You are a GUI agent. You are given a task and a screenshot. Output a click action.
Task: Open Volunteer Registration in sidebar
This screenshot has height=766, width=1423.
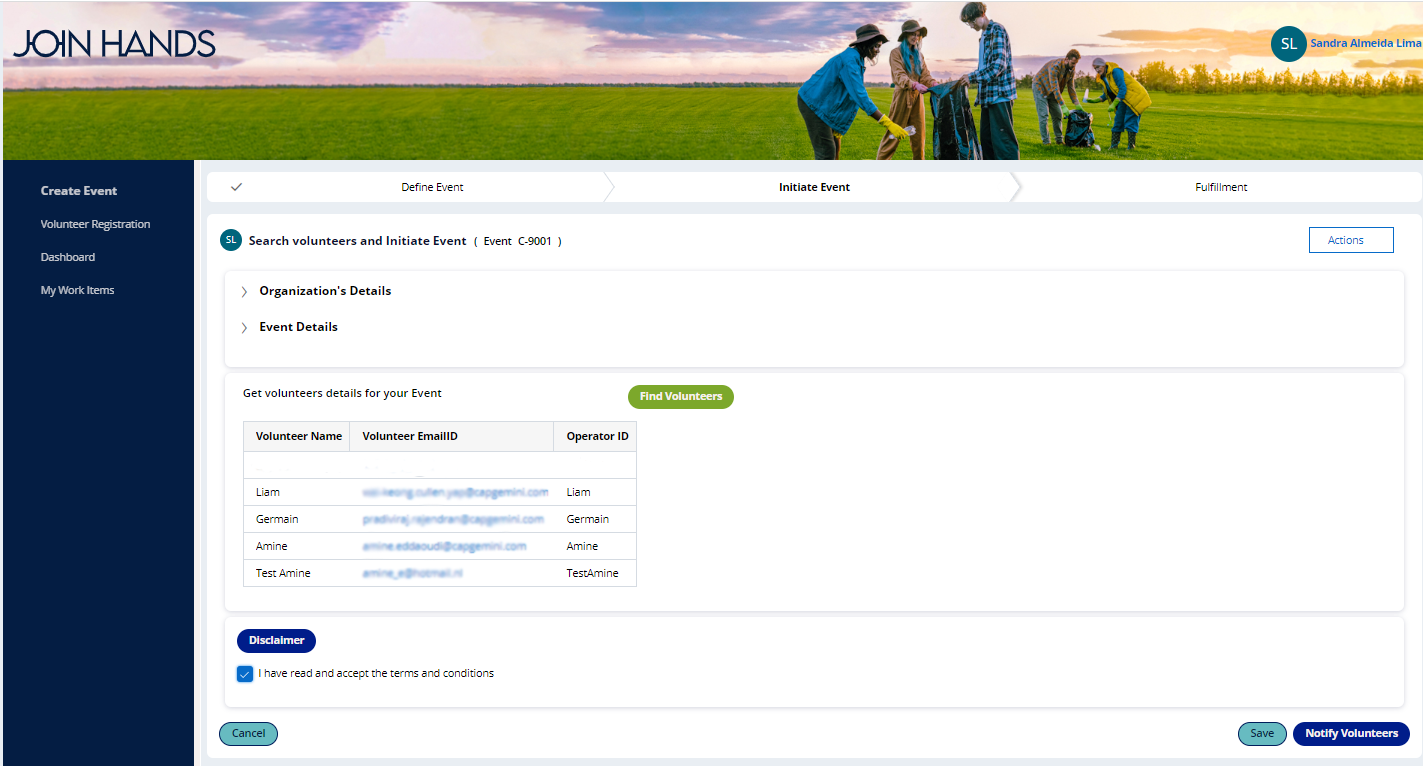pyautogui.click(x=95, y=224)
